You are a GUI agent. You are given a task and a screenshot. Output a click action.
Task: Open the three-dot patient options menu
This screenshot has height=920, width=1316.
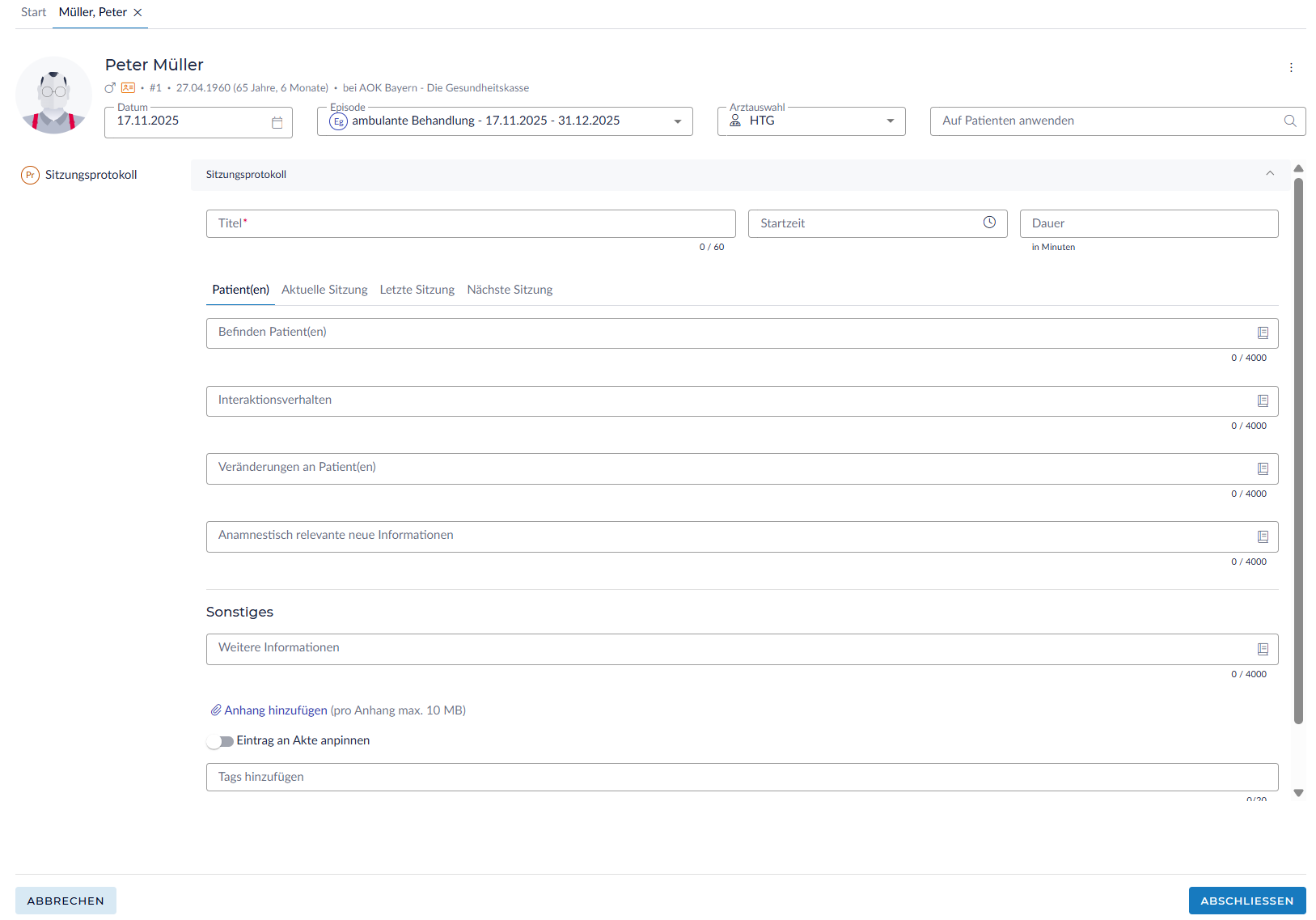click(x=1291, y=68)
